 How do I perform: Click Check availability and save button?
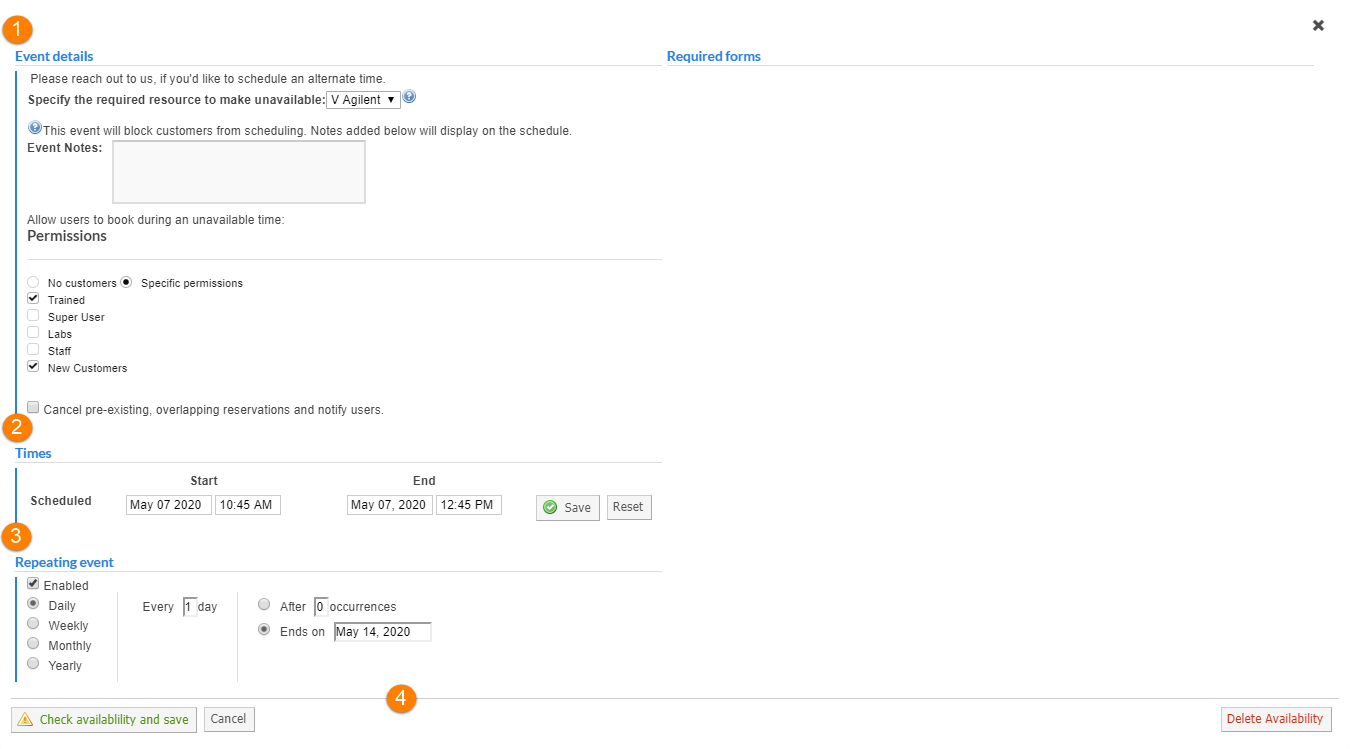(x=104, y=719)
